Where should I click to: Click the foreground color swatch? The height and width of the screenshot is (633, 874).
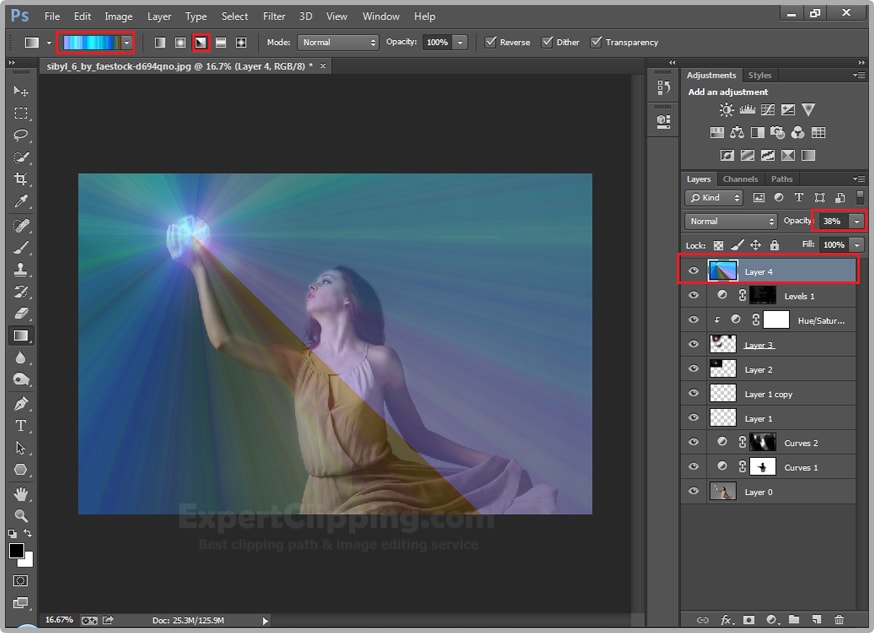point(16,551)
